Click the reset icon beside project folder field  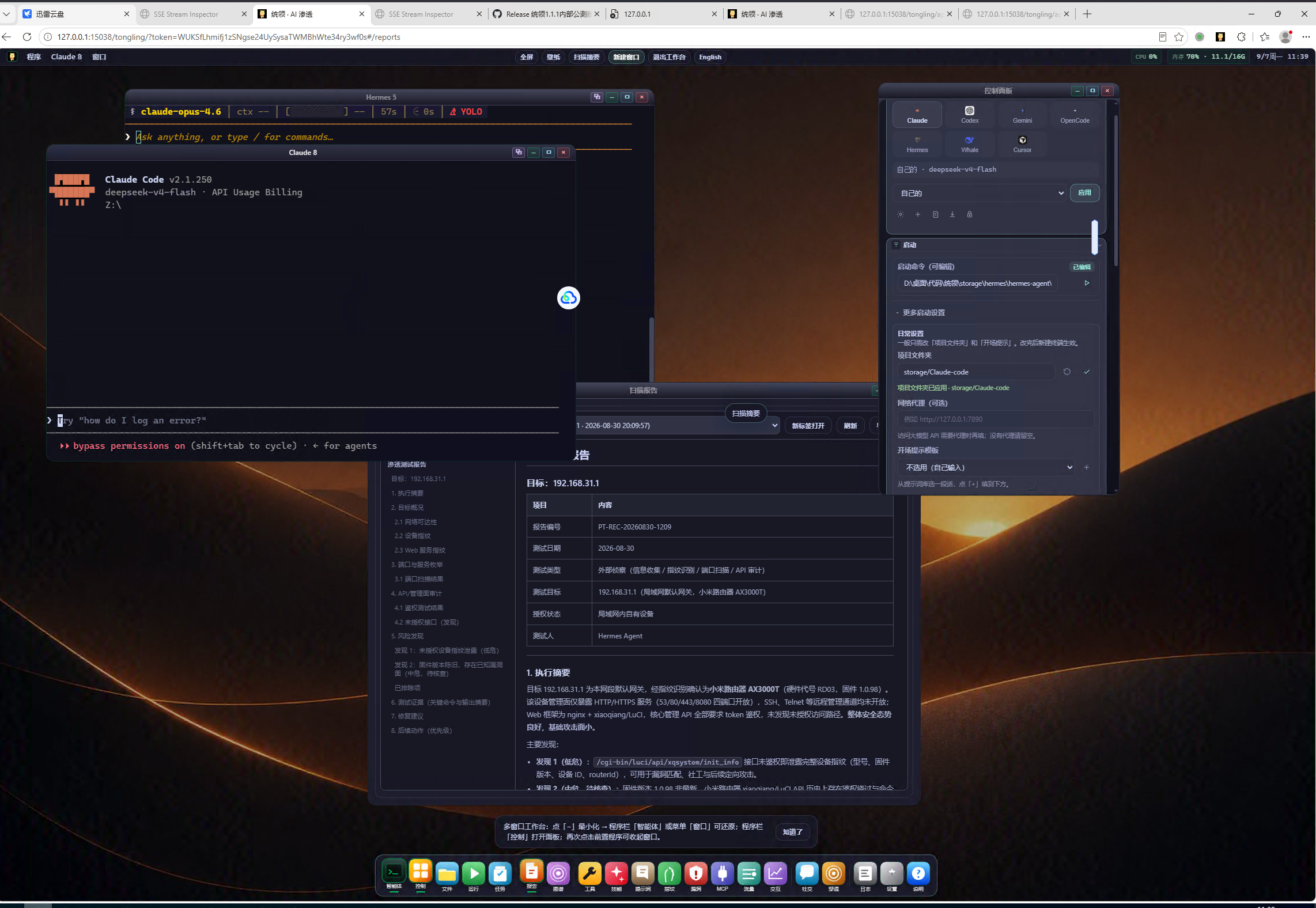(x=1067, y=372)
